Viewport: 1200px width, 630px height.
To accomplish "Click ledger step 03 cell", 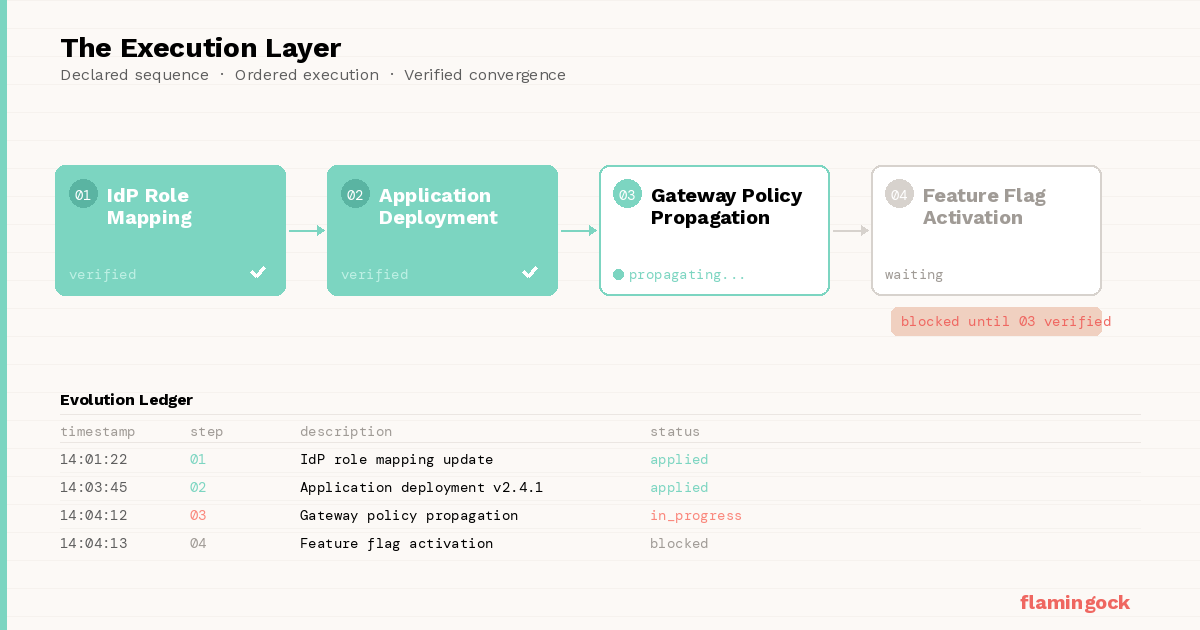I will click(x=198, y=516).
